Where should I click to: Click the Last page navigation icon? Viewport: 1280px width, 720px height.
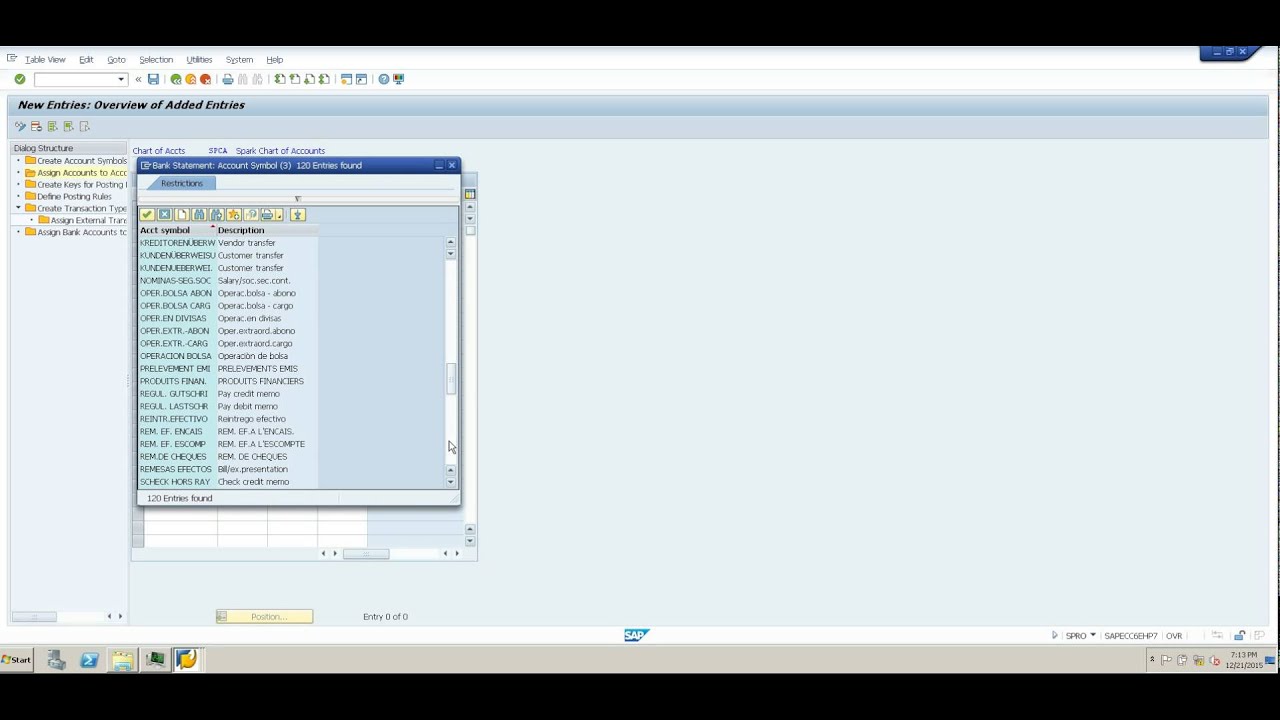(324, 79)
